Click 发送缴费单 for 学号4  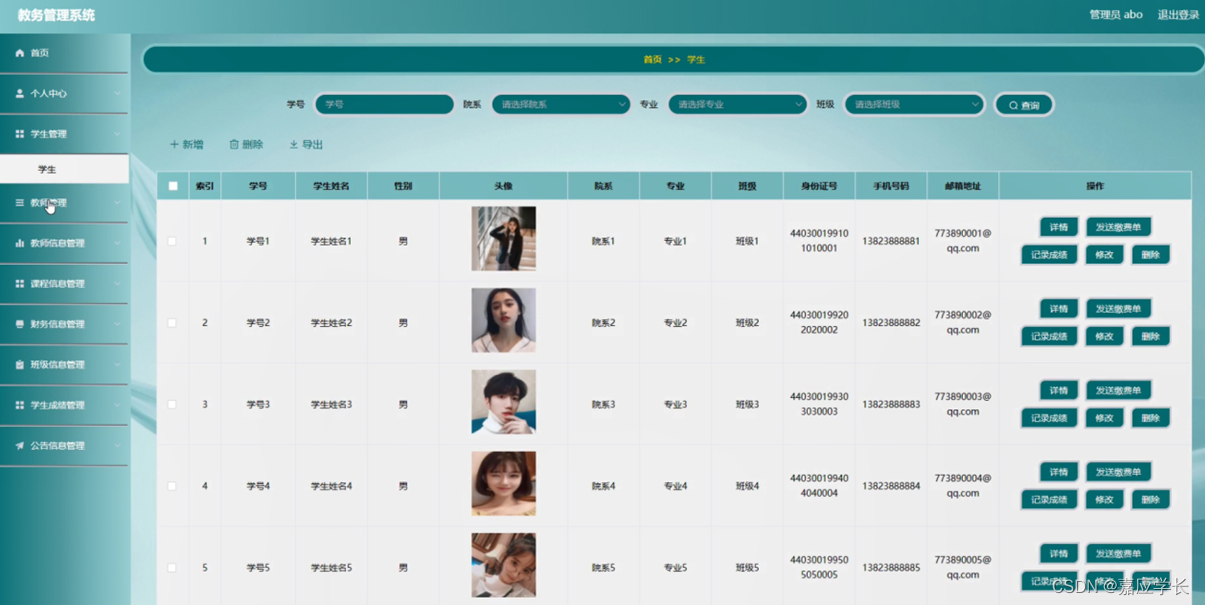[x=1118, y=472]
